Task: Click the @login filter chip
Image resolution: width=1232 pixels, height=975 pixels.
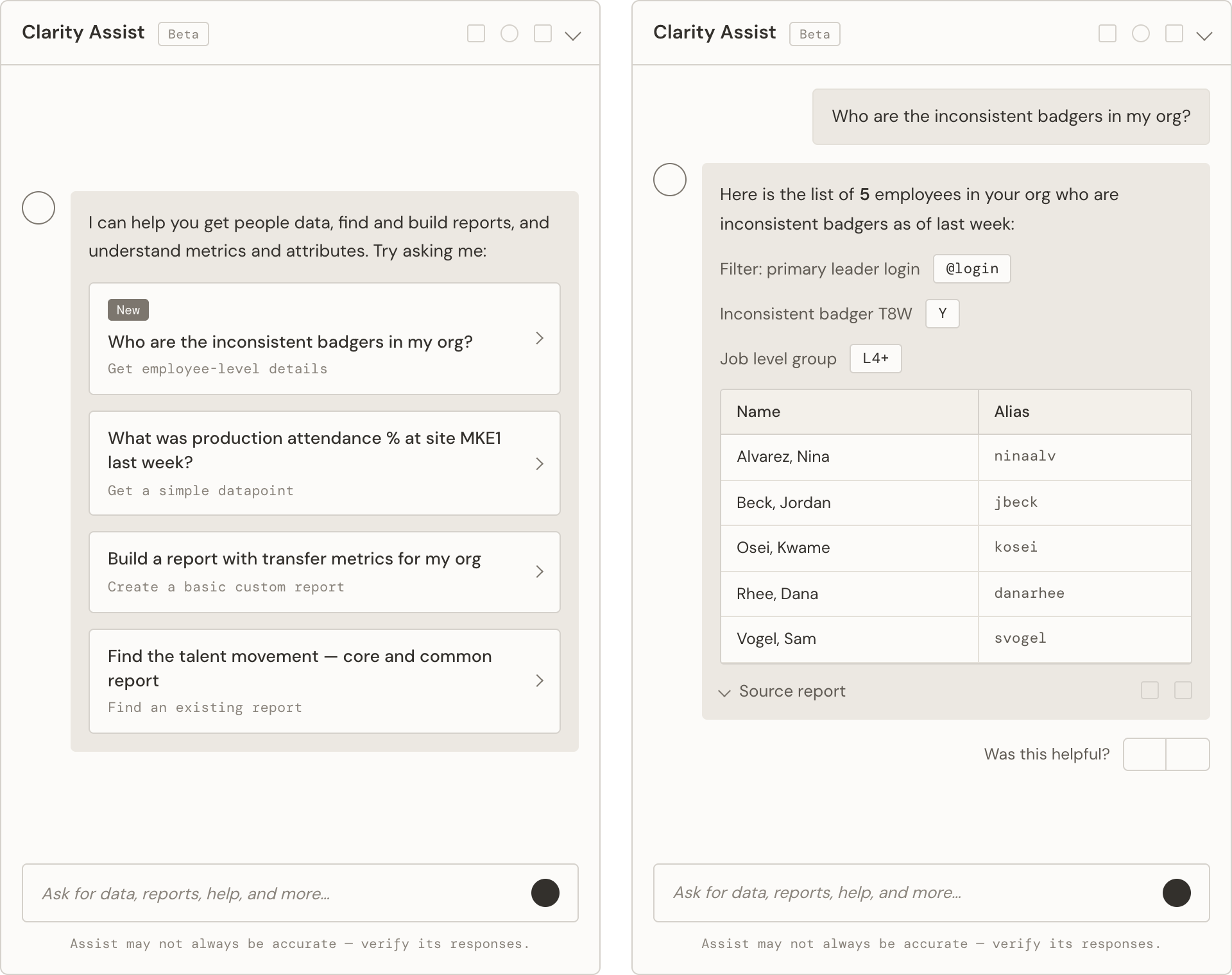Action: (972, 269)
